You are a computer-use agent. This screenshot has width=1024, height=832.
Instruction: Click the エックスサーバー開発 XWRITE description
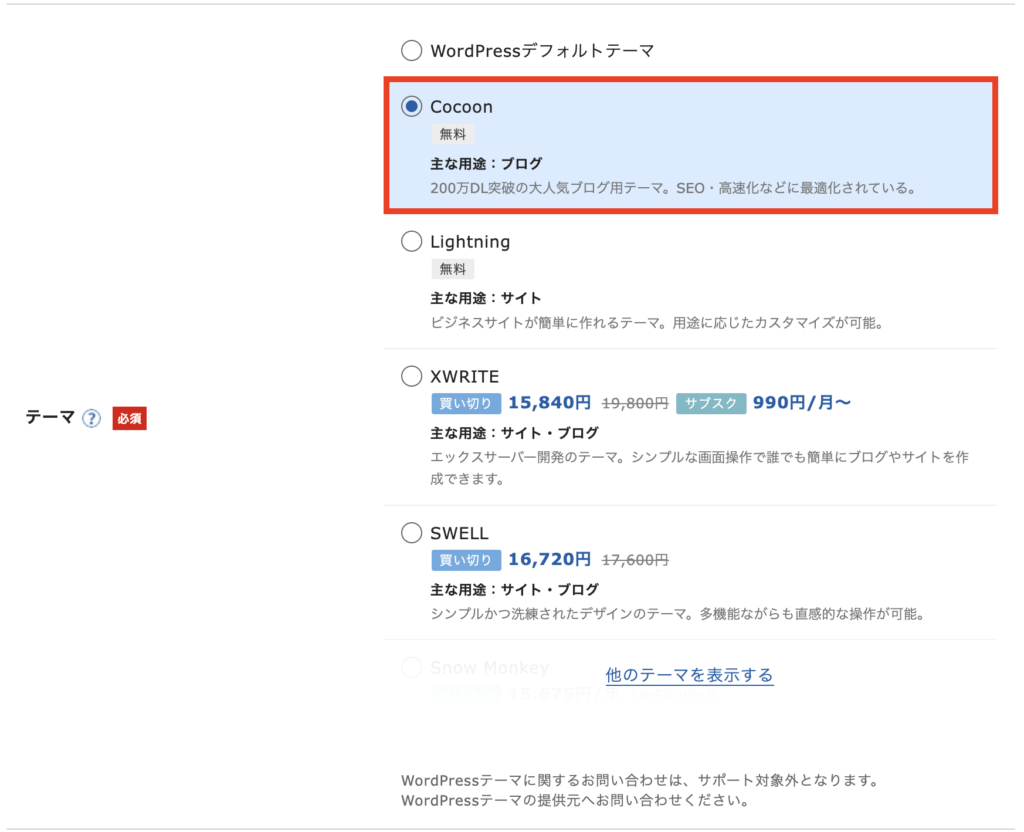click(699, 468)
